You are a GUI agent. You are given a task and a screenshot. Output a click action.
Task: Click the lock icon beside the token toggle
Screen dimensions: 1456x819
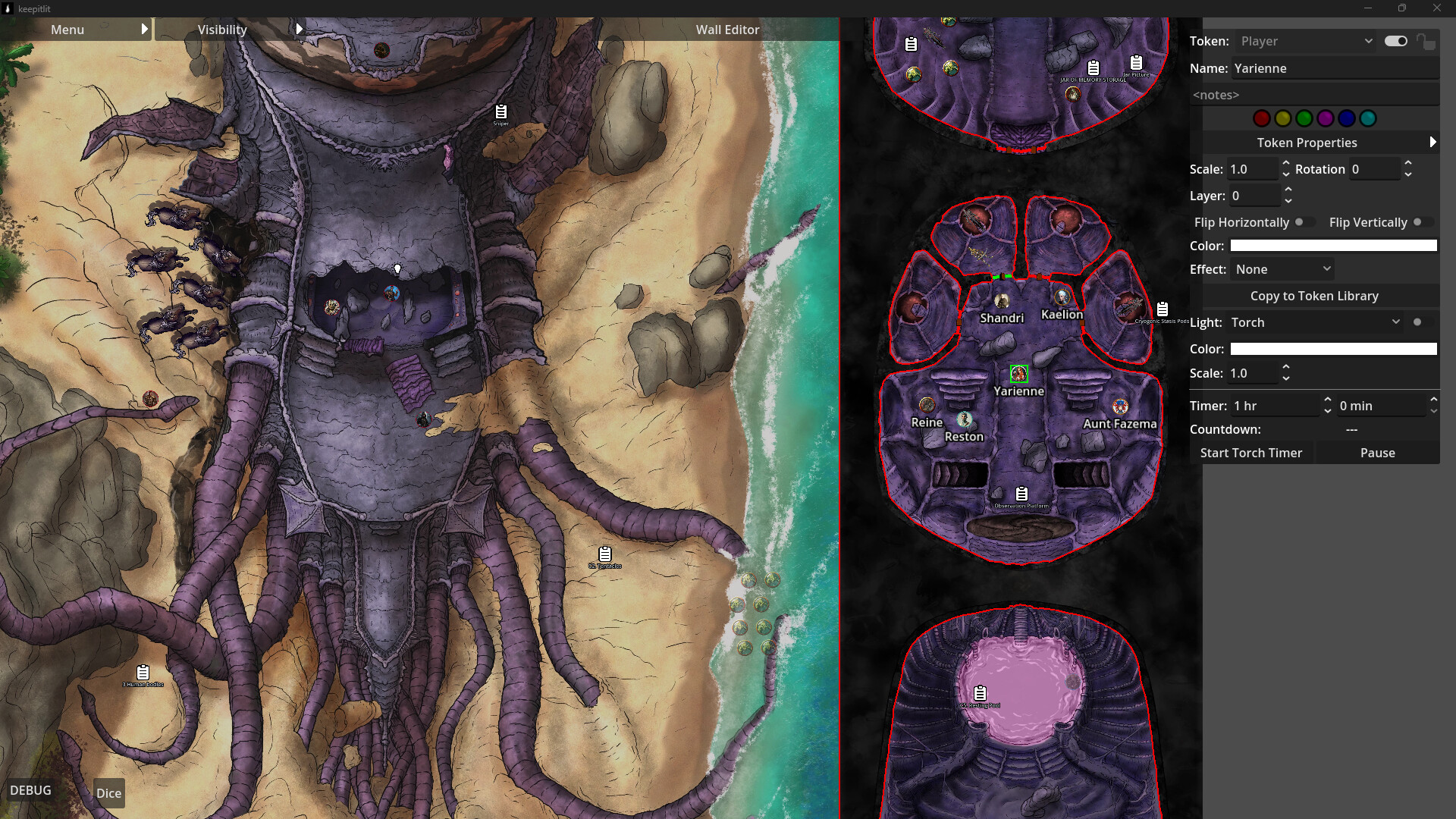click(x=1427, y=41)
